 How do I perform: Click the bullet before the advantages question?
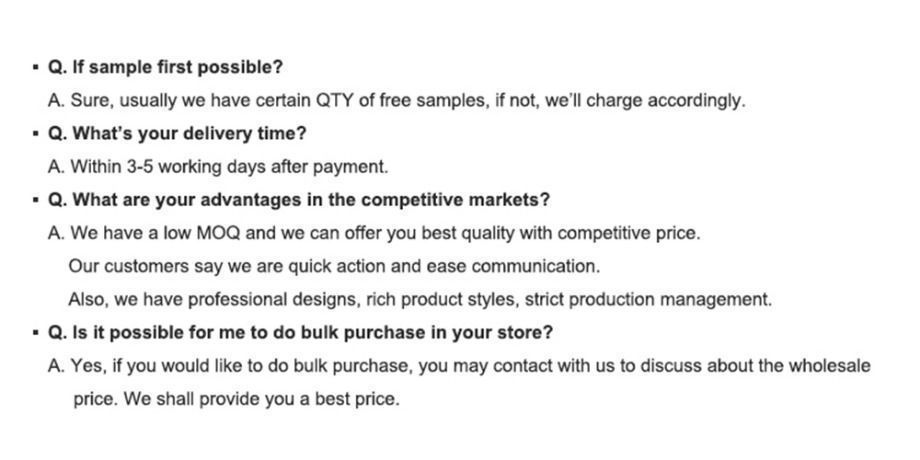click(x=36, y=199)
